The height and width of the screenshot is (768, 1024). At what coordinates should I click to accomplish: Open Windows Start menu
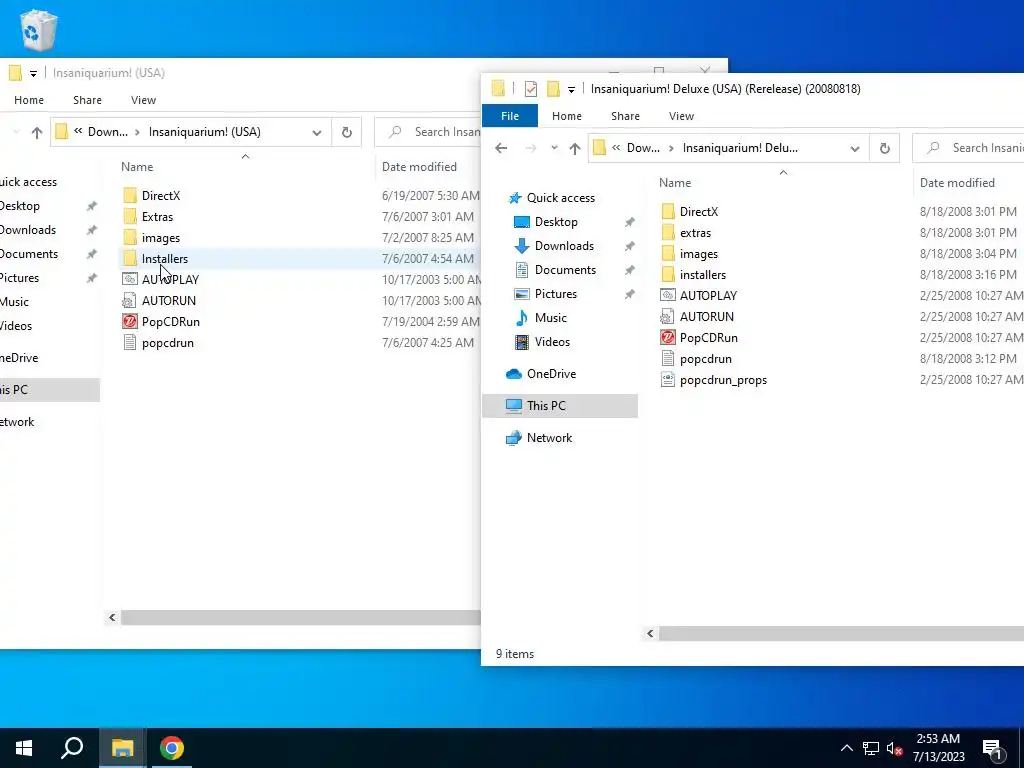point(24,748)
